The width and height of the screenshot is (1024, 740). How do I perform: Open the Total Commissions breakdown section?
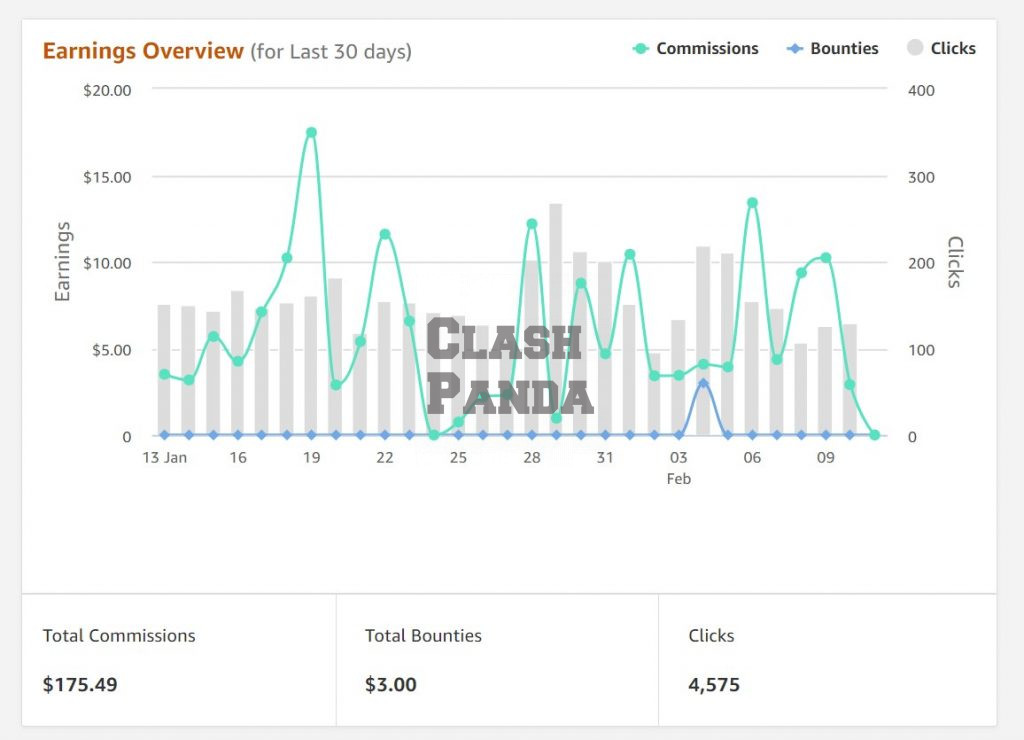[119, 635]
